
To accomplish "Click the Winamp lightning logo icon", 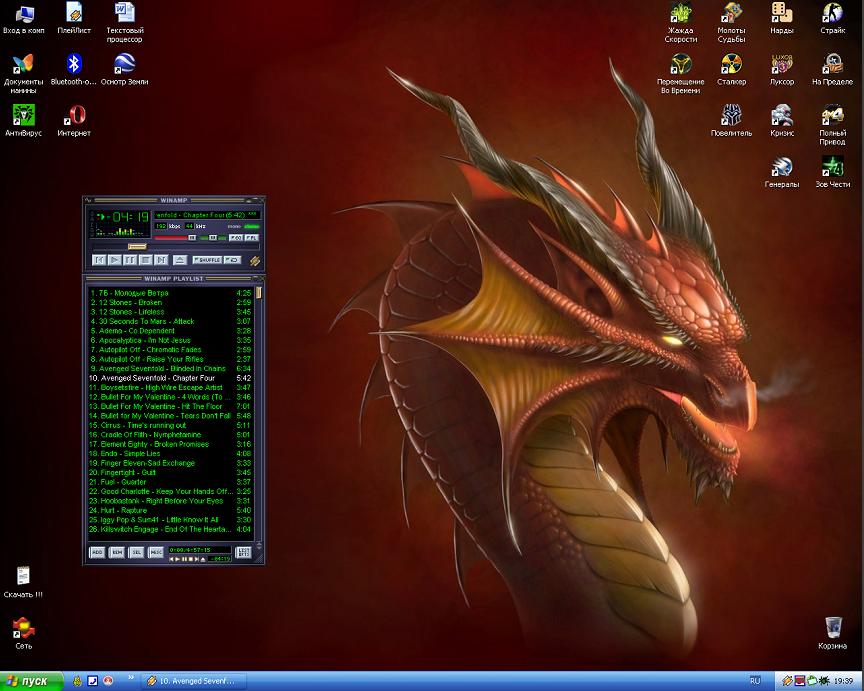I will [255, 260].
